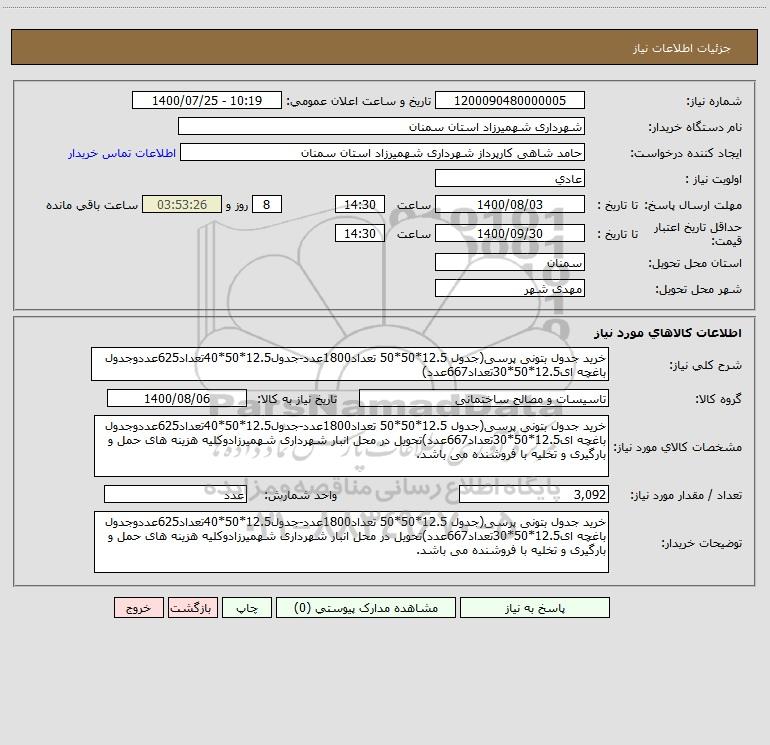Click the ساعت باقی مانده label
The image size is (770, 745).
coord(92,205)
